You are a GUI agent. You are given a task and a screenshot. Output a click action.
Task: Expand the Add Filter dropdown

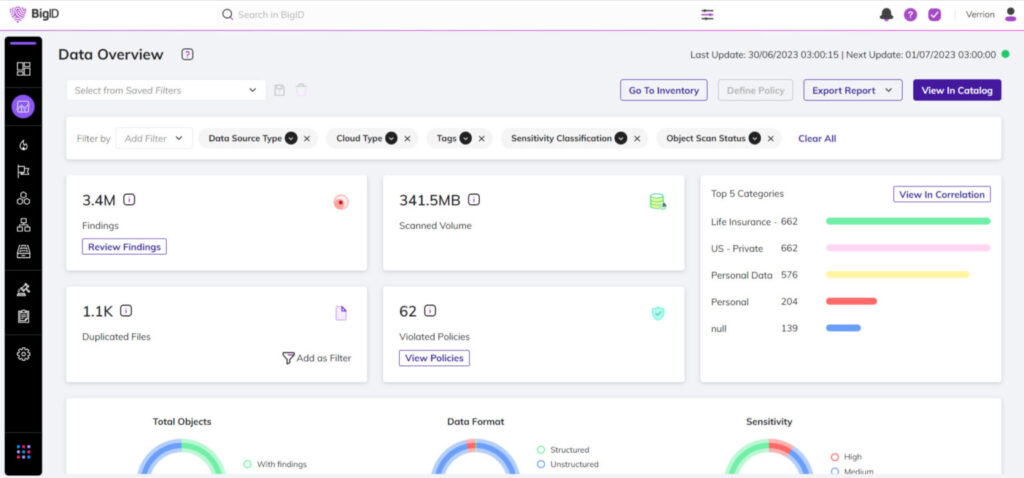[154, 139]
